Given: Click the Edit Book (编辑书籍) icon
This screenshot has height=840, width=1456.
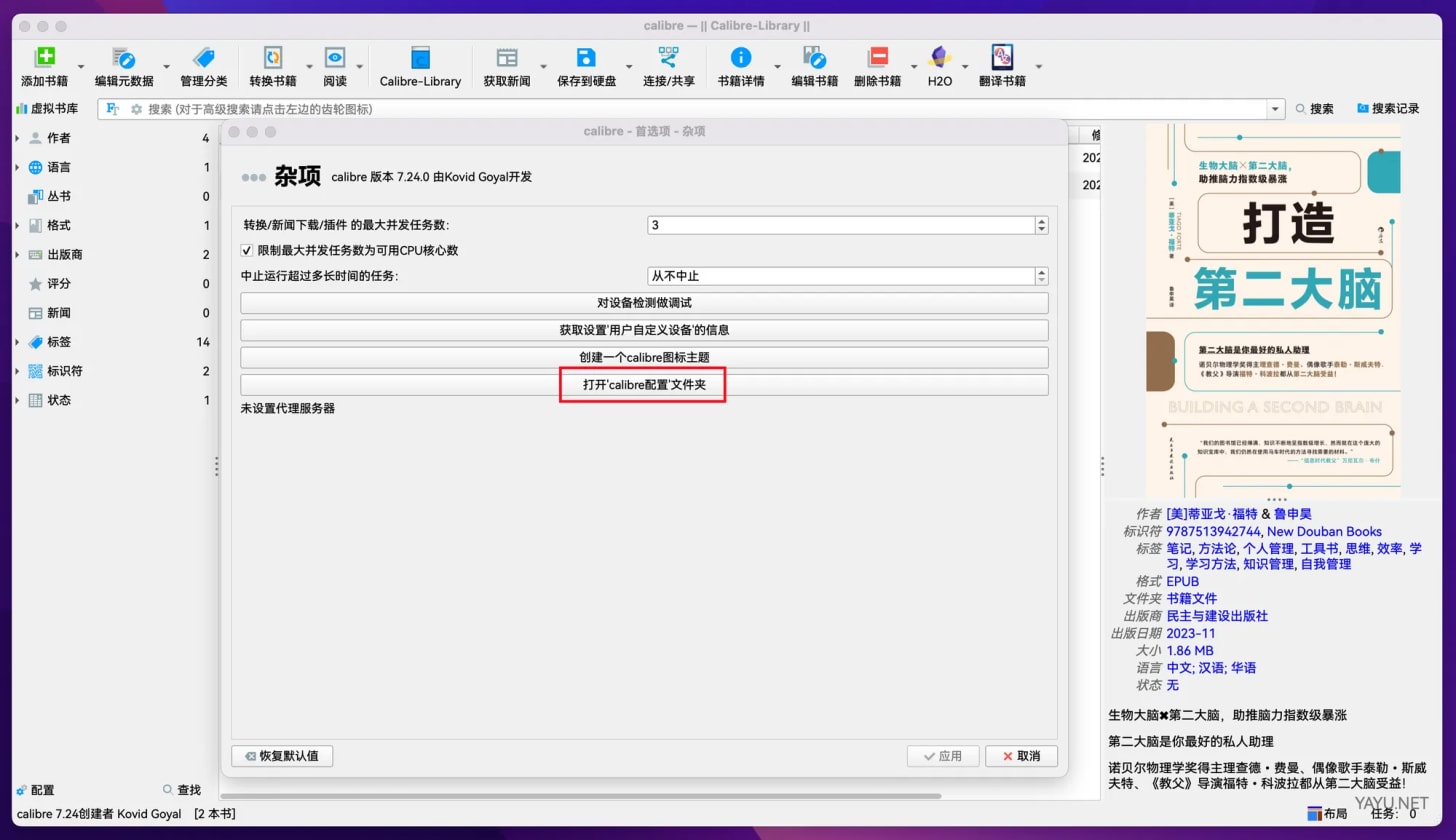Looking at the screenshot, I should [814, 58].
